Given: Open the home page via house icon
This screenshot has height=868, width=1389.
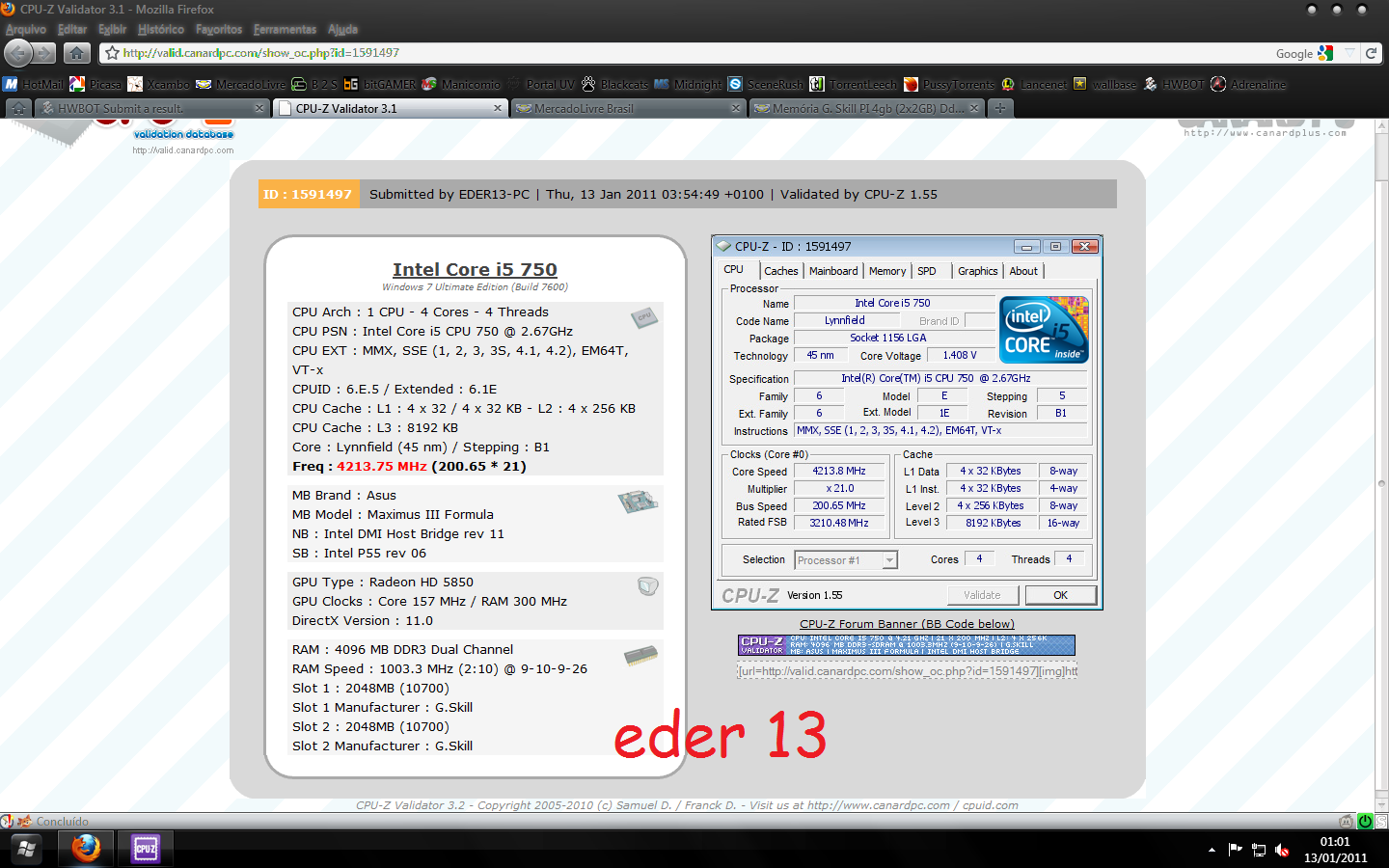Looking at the screenshot, I should coord(76,53).
